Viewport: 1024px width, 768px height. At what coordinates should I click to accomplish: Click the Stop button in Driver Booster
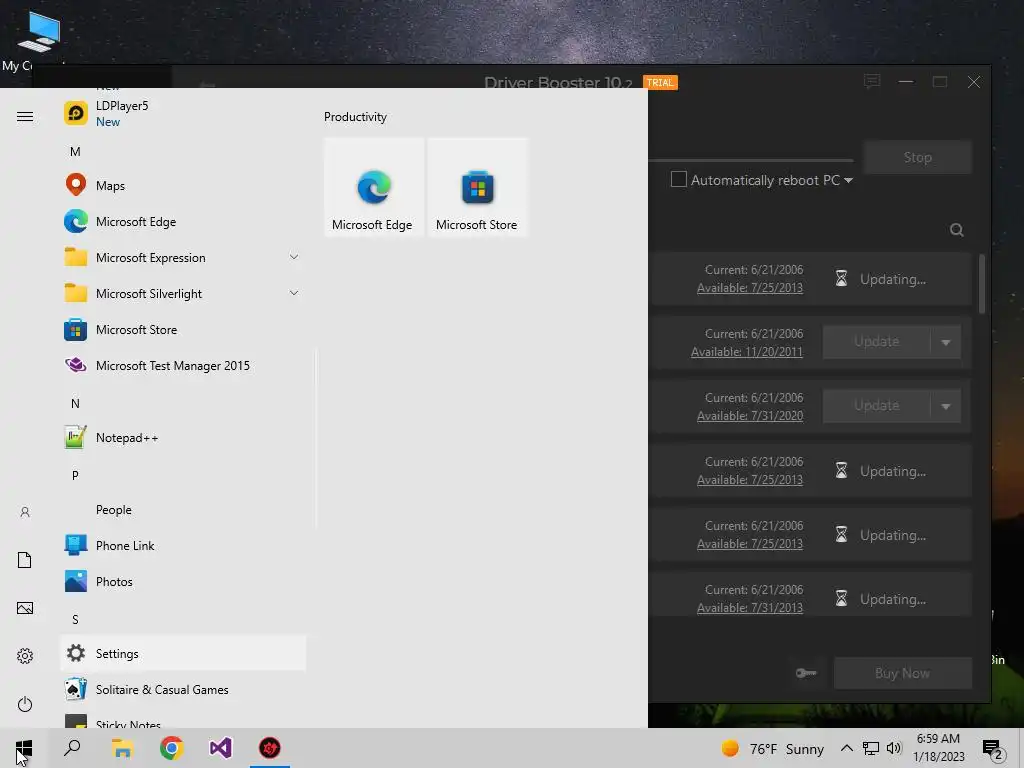(918, 157)
